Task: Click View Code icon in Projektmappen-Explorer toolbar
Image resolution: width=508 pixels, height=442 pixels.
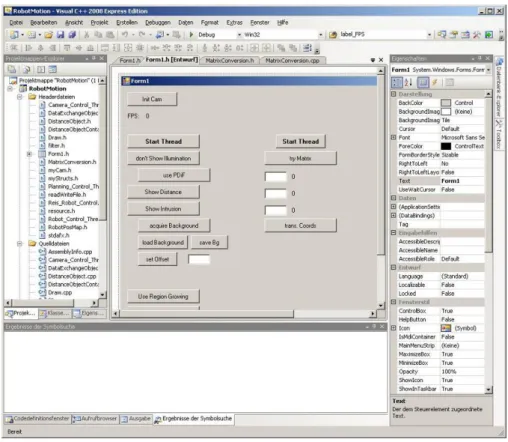Action: (x=41, y=69)
